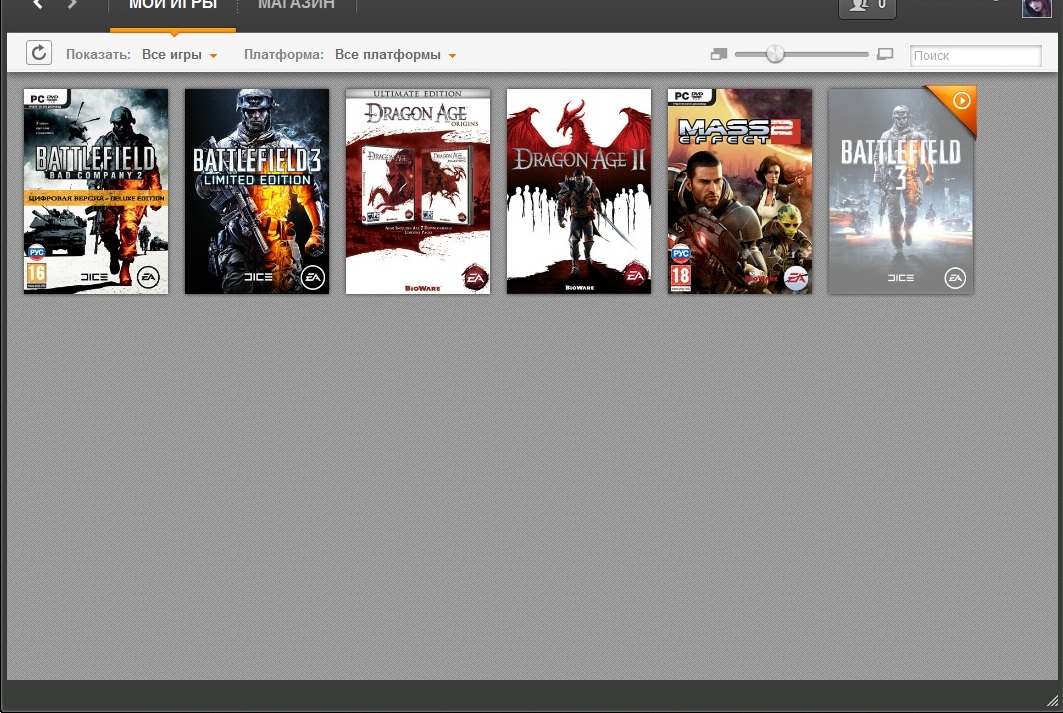This screenshot has height=713, width=1063.
Task: Open the friends counter icon
Action: [867, 7]
